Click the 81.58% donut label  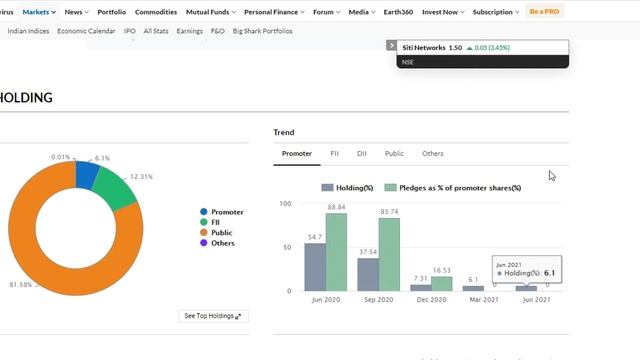pos(21,284)
